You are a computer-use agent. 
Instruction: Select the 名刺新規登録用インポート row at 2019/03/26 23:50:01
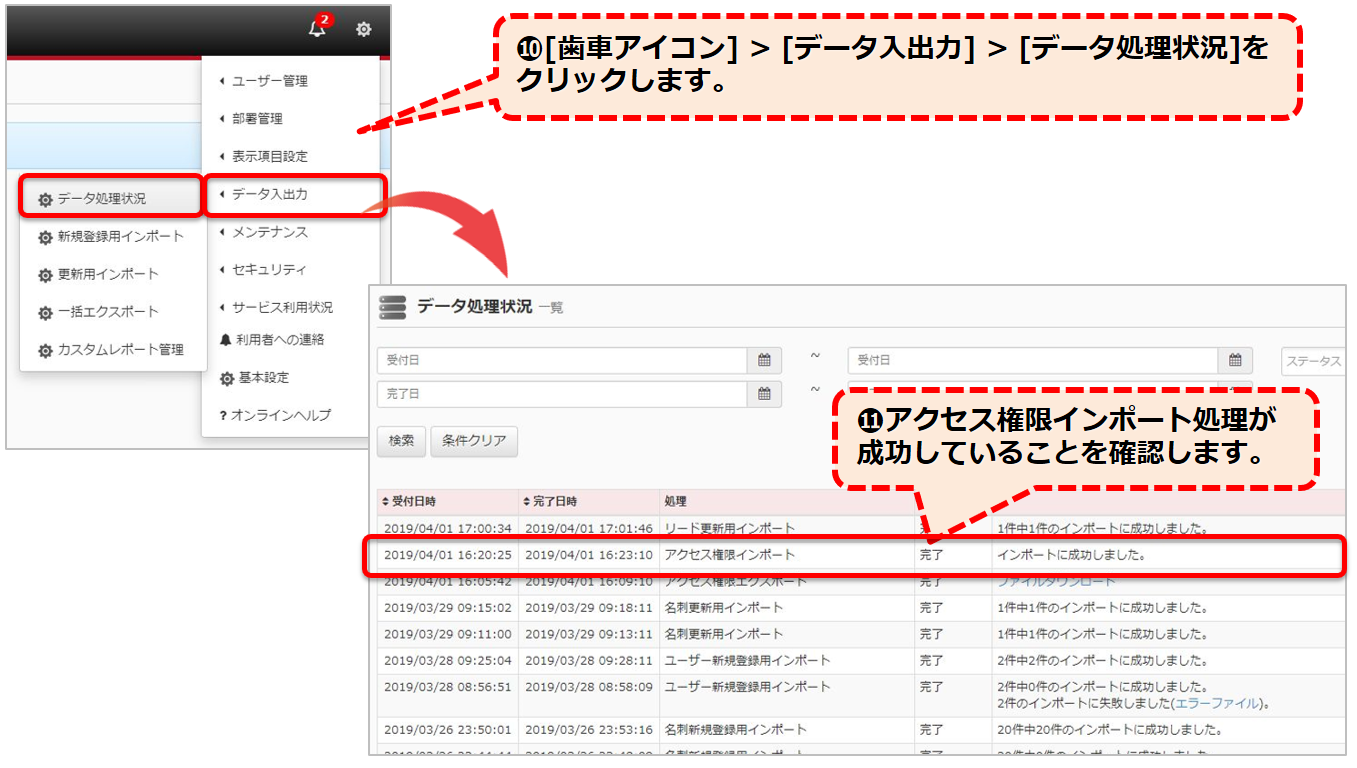tap(735, 731)
